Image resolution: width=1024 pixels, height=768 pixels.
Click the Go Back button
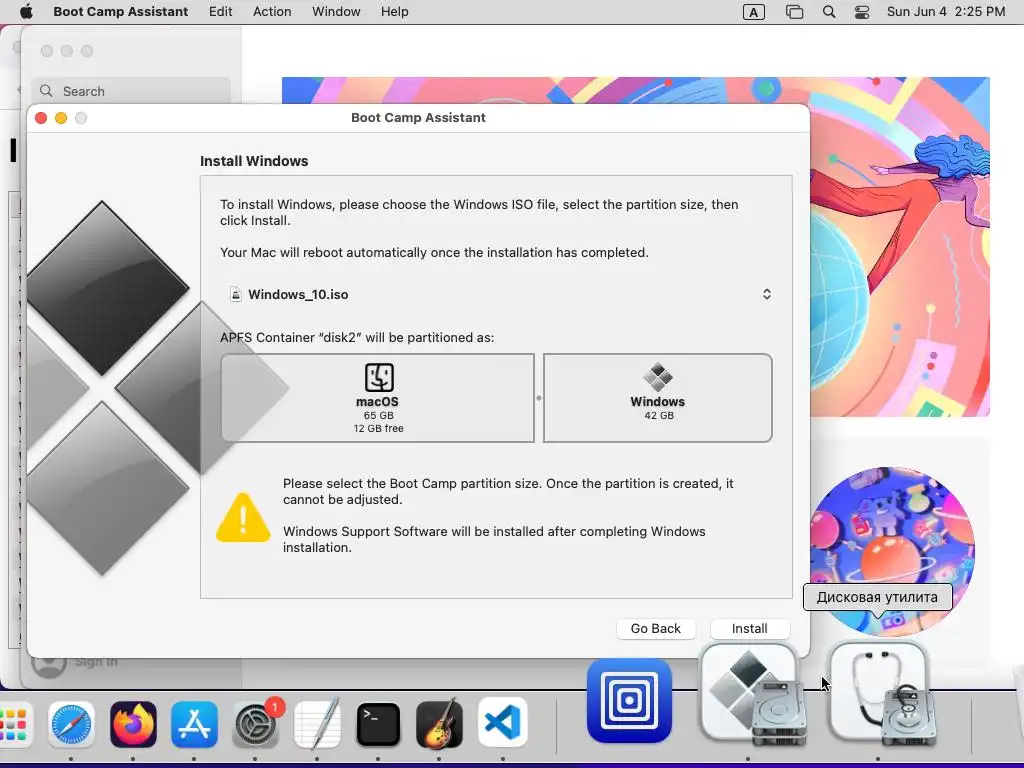(656, 628)
